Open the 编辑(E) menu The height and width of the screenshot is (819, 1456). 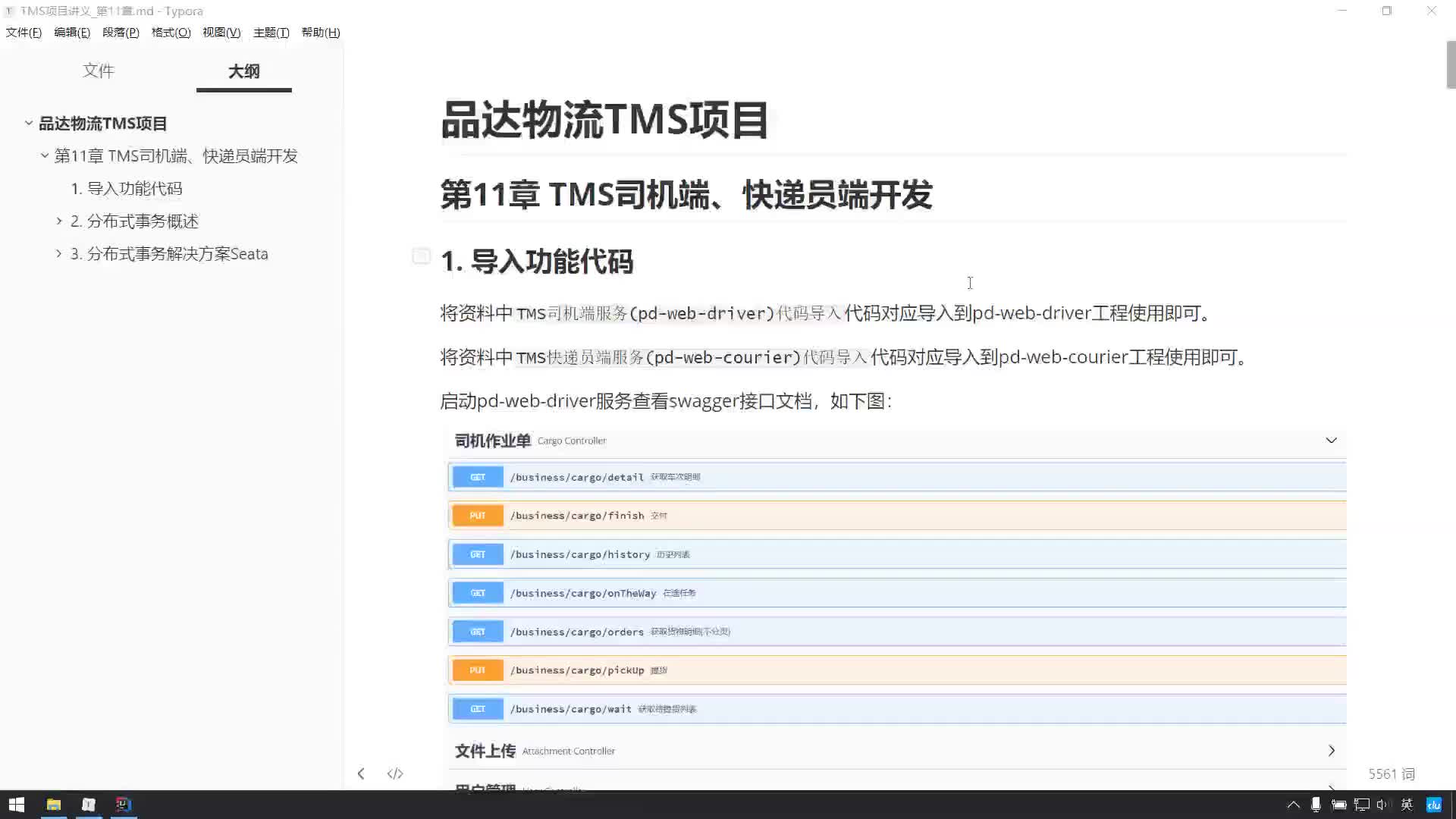coord(72,33)
